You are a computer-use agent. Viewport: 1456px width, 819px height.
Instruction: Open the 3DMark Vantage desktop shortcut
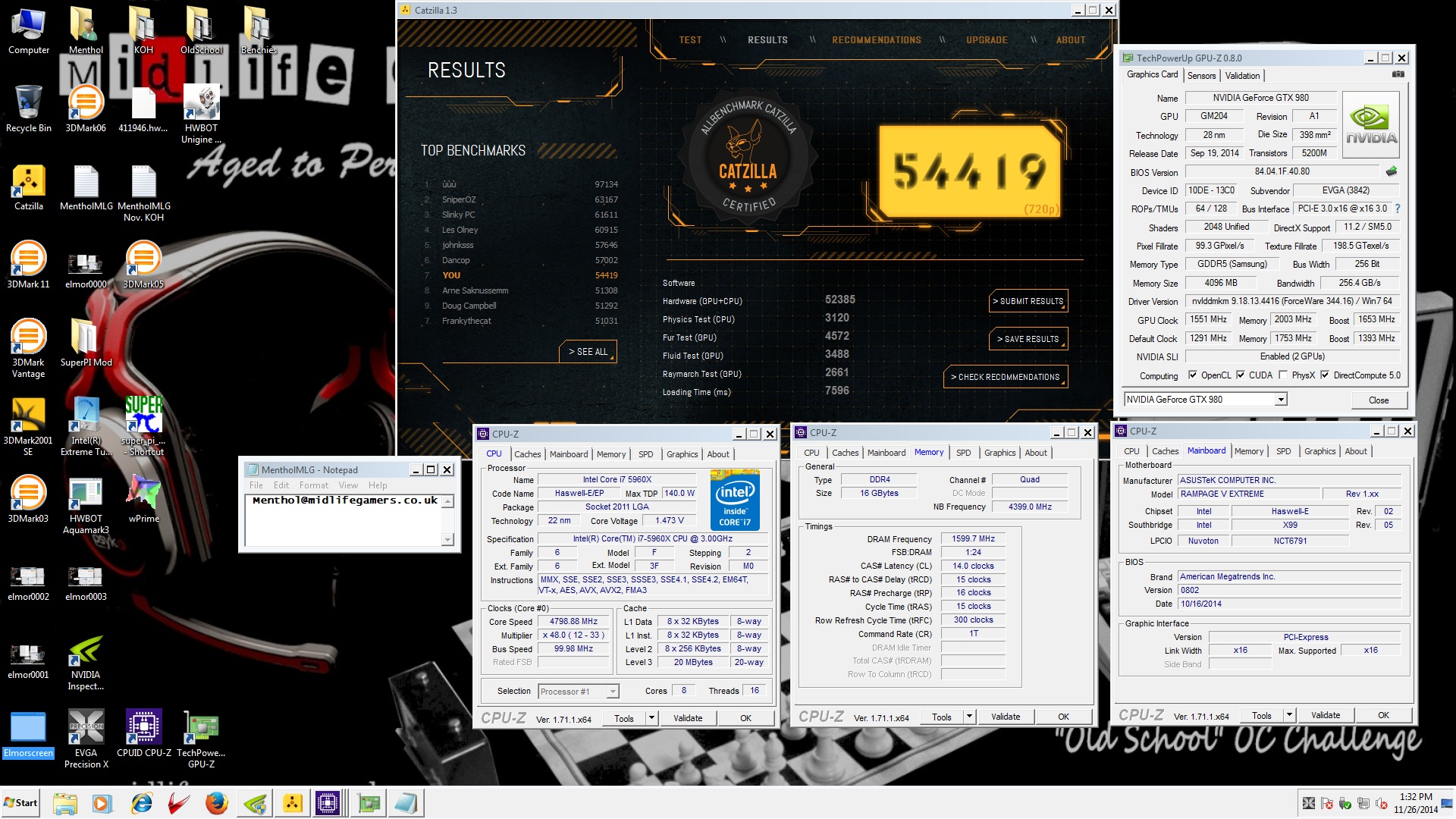point(28,348)
